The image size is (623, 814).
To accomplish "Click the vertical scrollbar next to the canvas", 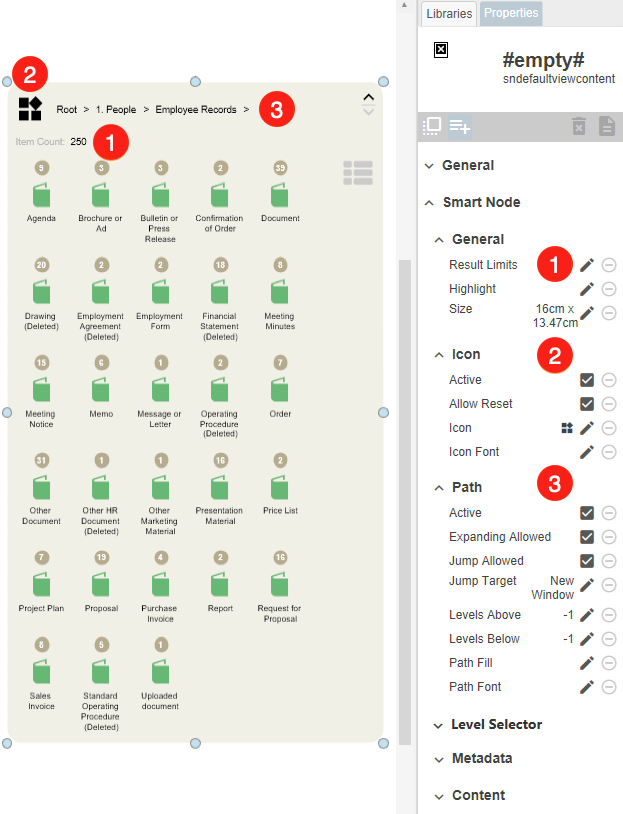I will pos(404,500).
